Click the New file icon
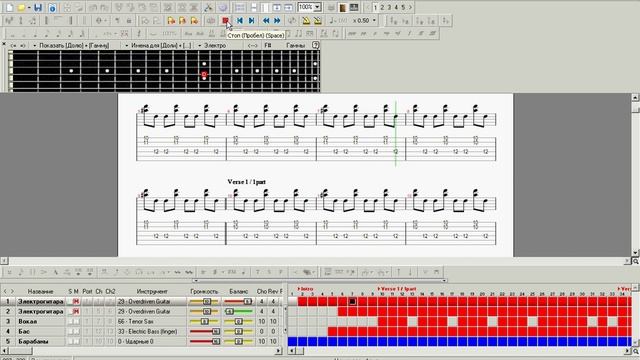The image size is (640, 360). [x=9, y=7]
